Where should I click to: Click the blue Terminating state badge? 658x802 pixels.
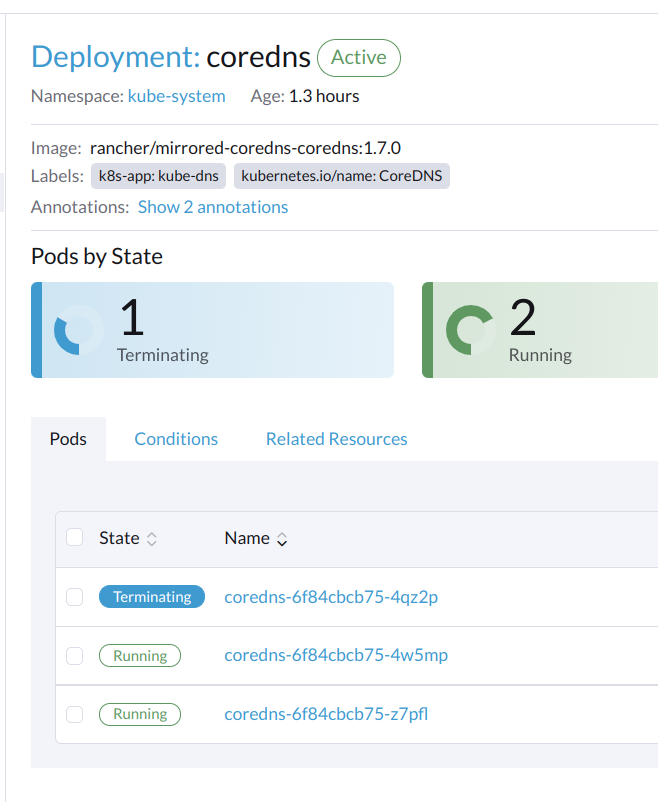(x=151, y=596)
